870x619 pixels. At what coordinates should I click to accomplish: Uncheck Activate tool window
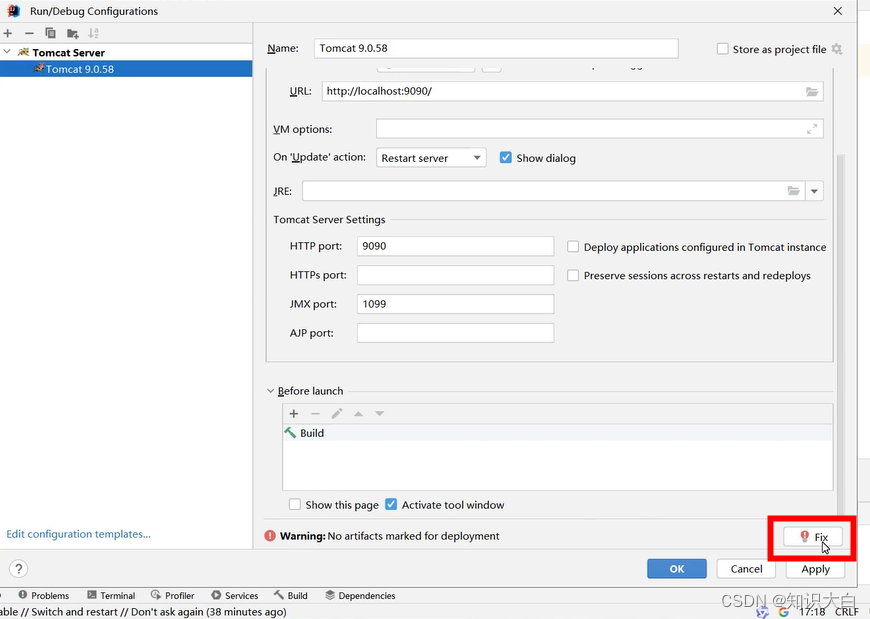(x=391, y=505)
